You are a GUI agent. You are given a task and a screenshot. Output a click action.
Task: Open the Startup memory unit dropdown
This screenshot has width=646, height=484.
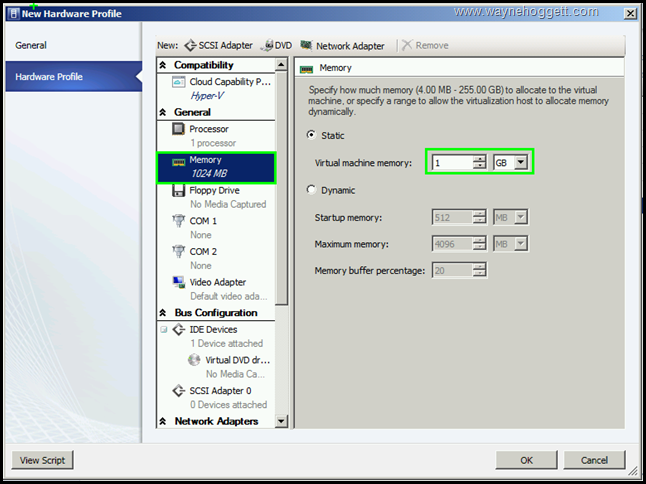(x=521, y=217)
